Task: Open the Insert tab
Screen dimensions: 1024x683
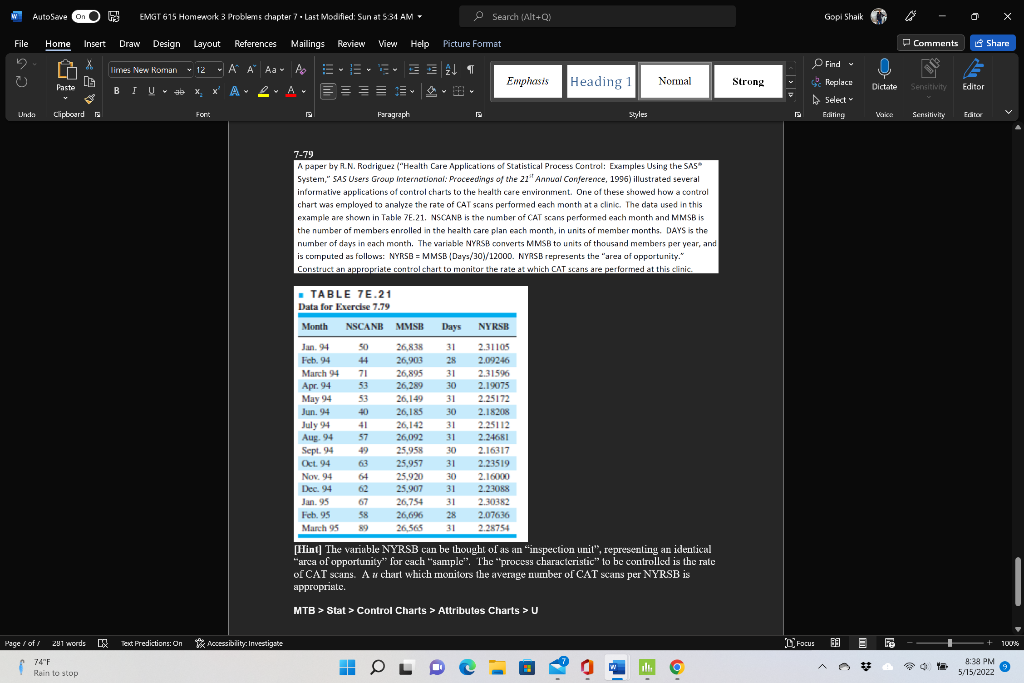Action: (x=95, y=44)
